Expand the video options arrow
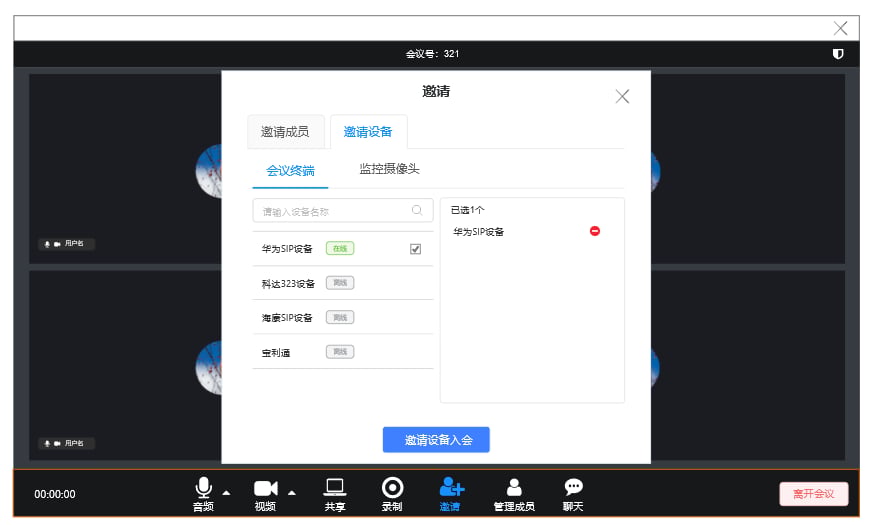 coord(292,493)
